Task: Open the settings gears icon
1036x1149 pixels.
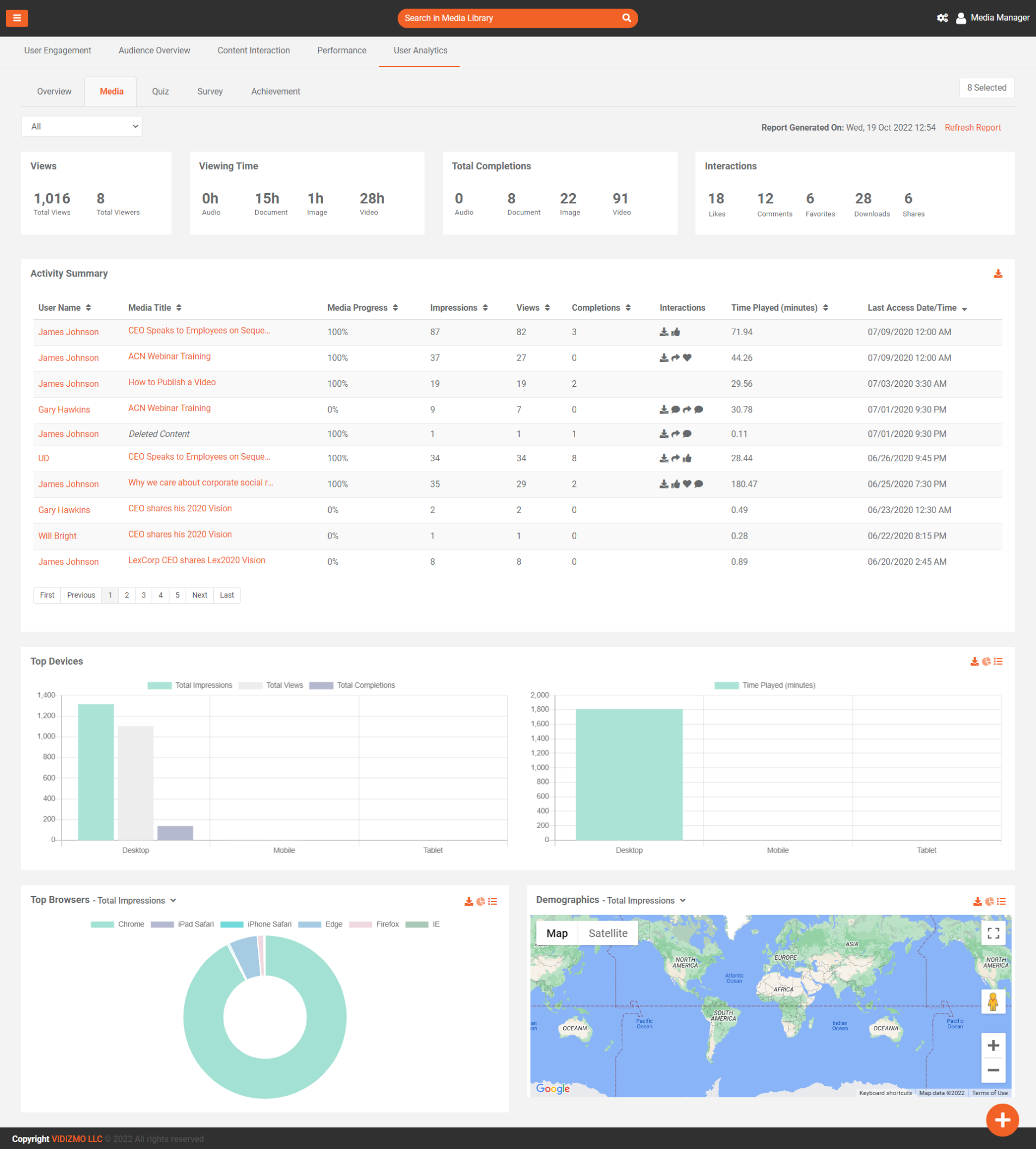Action: [x=942, y=18]
